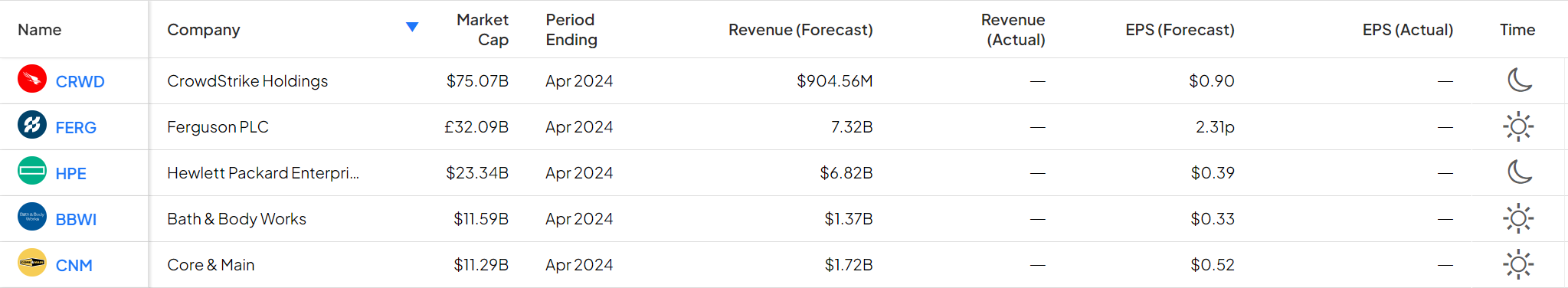Click the $23.34B market cap value
This screenshot has height=288, width=1568.
click(x=477, y=172)
